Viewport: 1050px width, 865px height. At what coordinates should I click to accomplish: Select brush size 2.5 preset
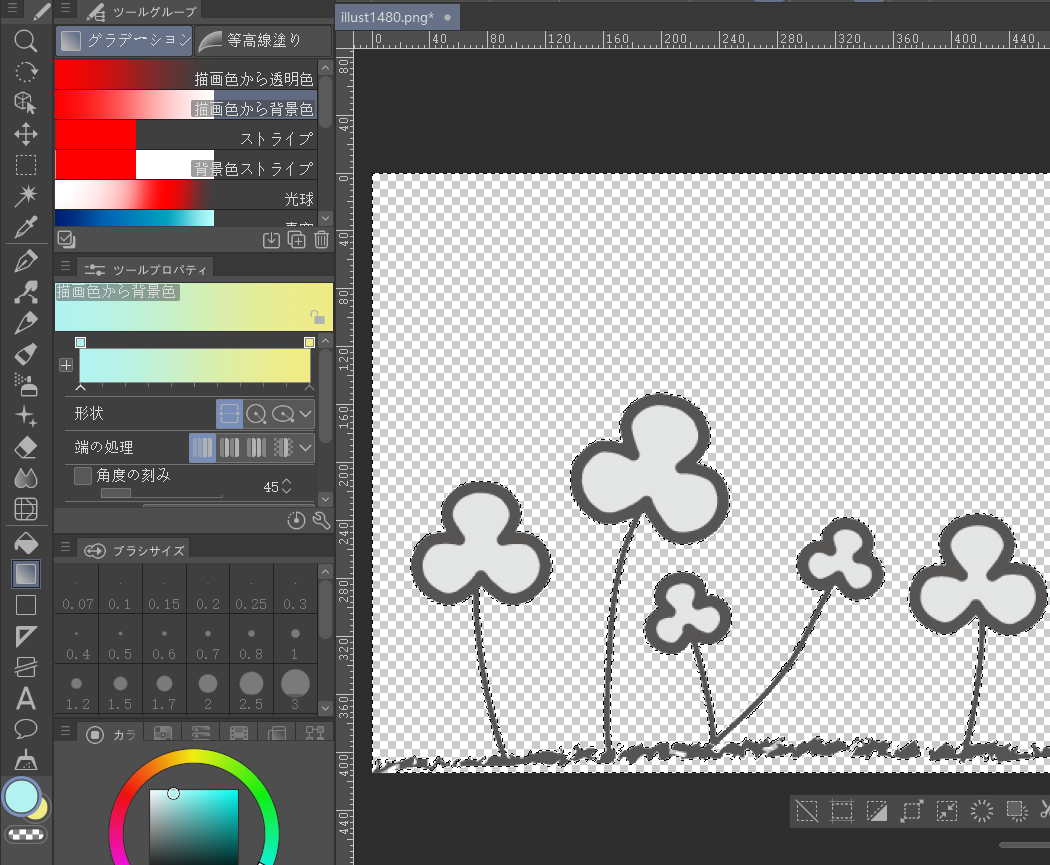[251, 690]
